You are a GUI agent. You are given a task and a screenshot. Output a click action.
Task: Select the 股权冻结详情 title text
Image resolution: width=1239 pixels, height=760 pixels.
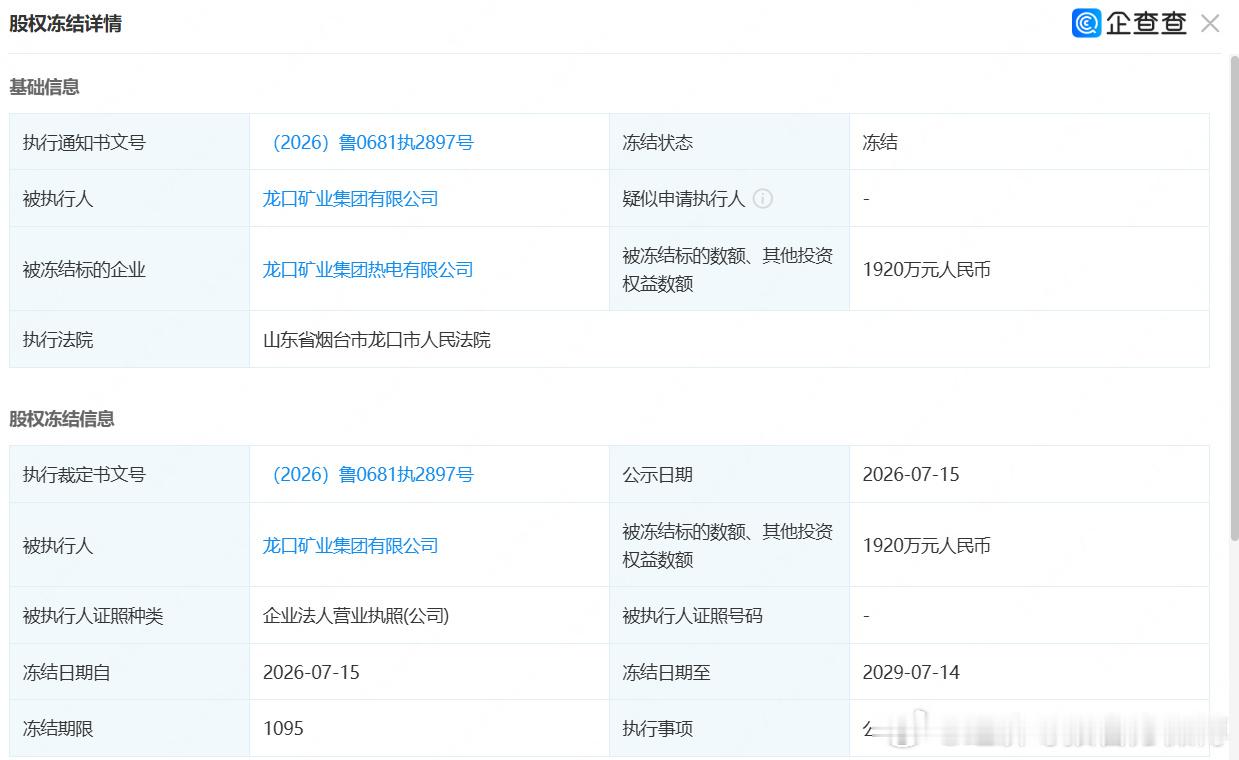[x=66, y=24]
